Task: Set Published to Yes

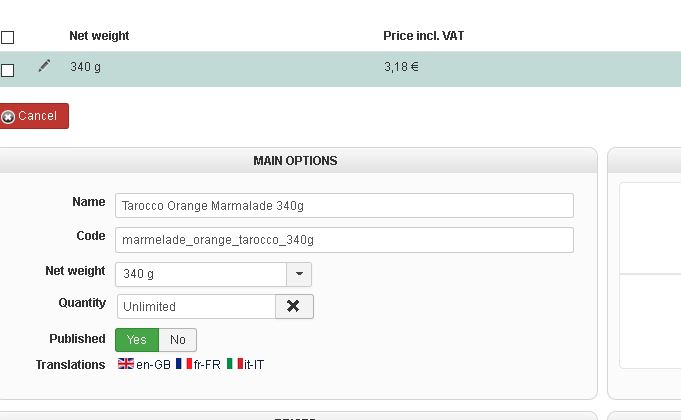Action: (136, 340)
